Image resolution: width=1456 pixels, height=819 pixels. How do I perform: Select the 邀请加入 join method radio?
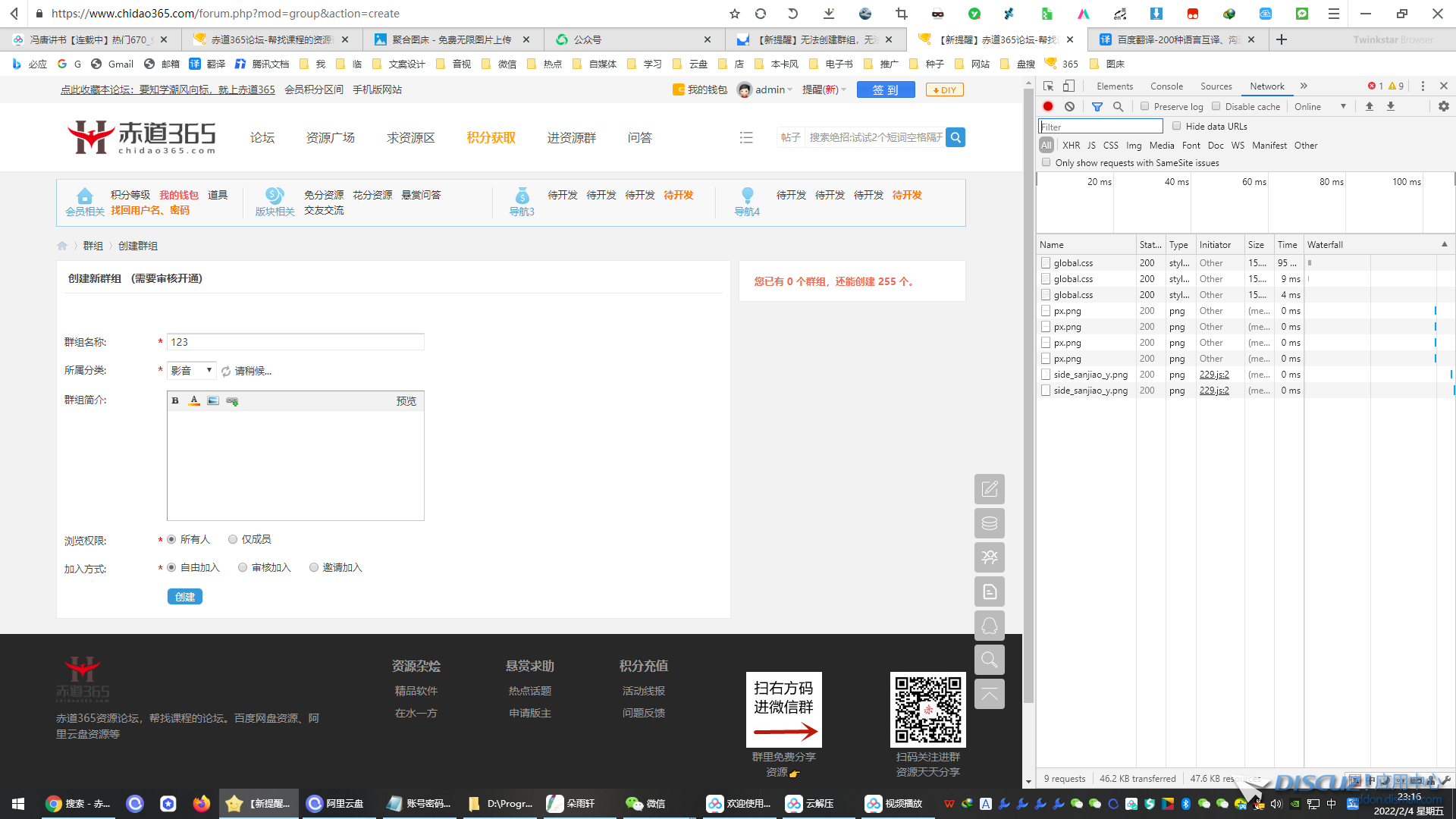click(x=314, y=567)
